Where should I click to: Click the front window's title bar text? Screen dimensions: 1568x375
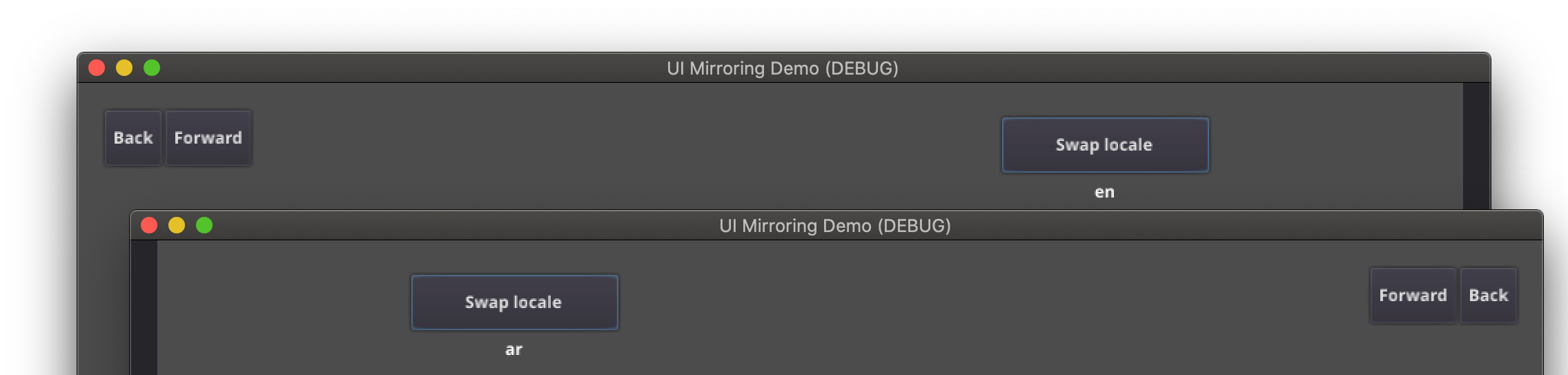click(834, 226)
